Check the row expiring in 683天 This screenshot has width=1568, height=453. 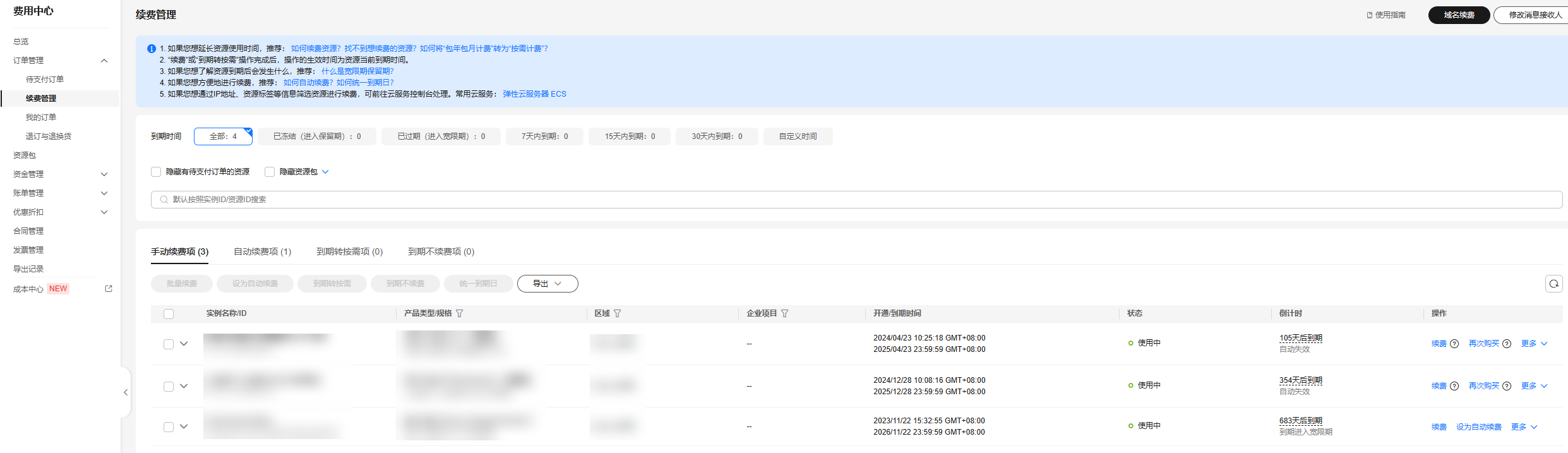169,427
